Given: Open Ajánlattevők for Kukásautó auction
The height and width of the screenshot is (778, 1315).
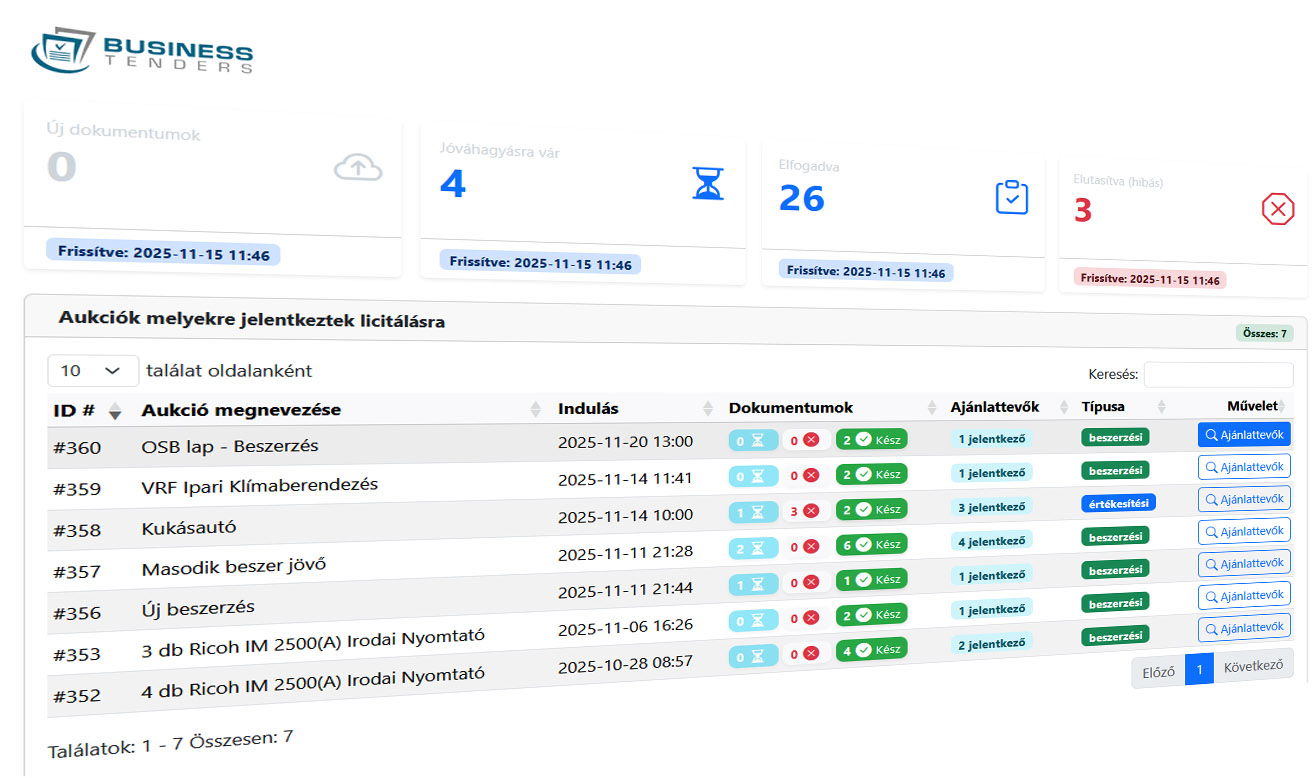Looking at the screenshot, I should [1244, 498].
